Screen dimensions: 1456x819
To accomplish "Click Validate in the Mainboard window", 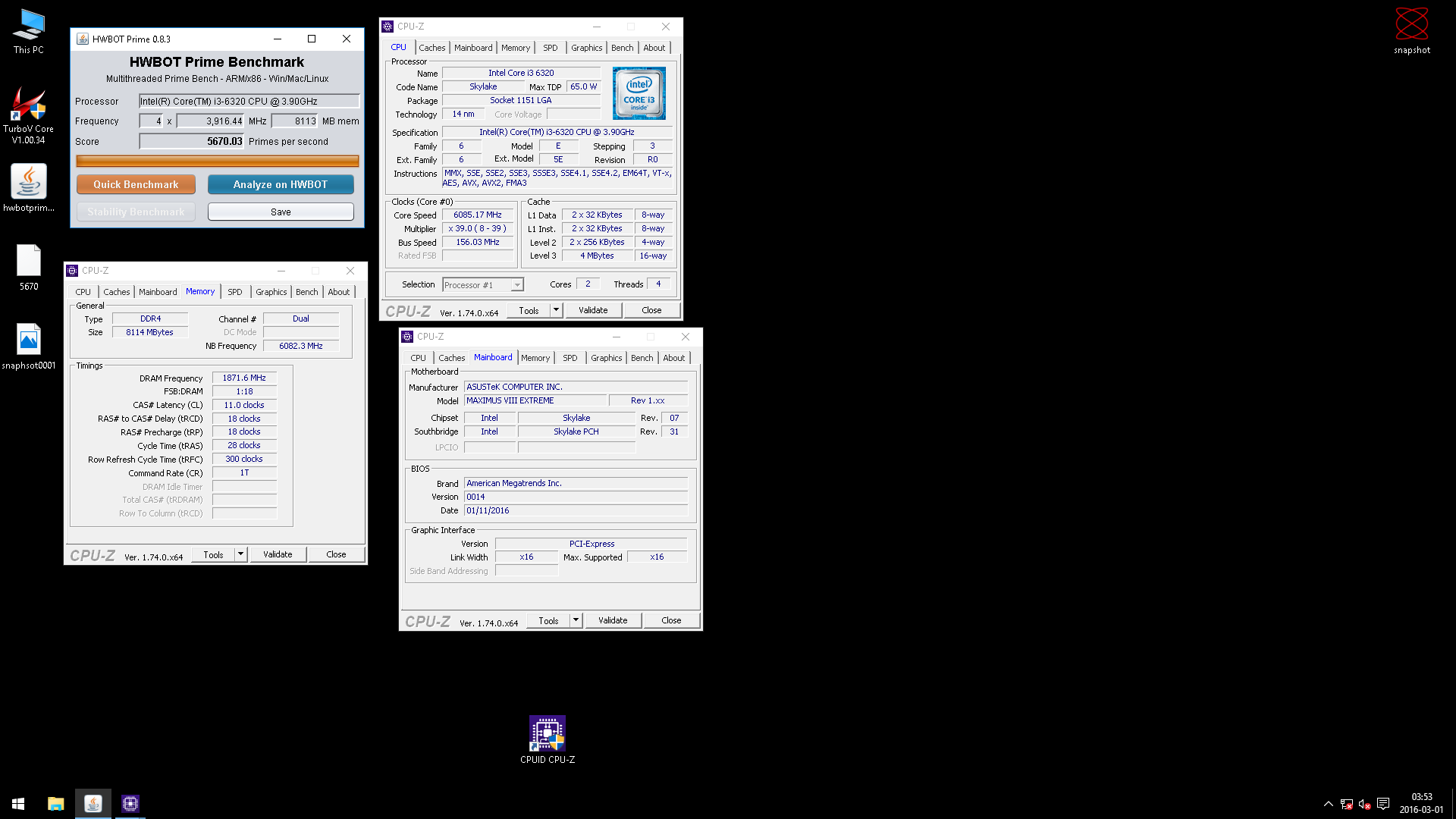I will click(x=613, y=620).
